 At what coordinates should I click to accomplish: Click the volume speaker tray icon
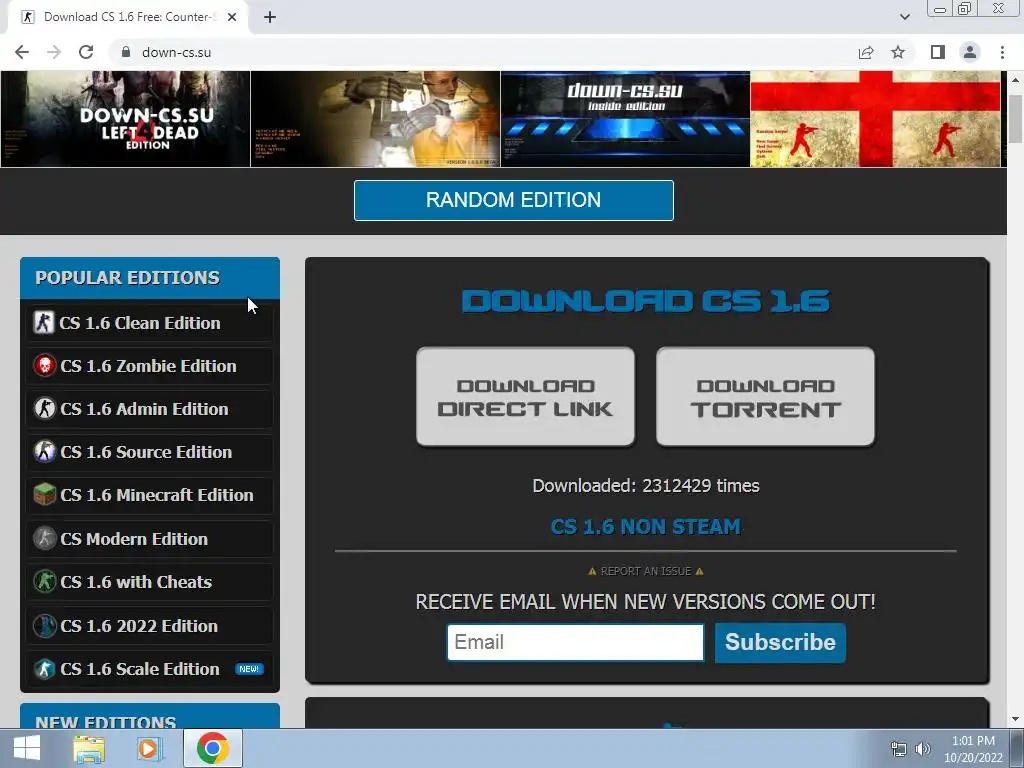[923, 749]
